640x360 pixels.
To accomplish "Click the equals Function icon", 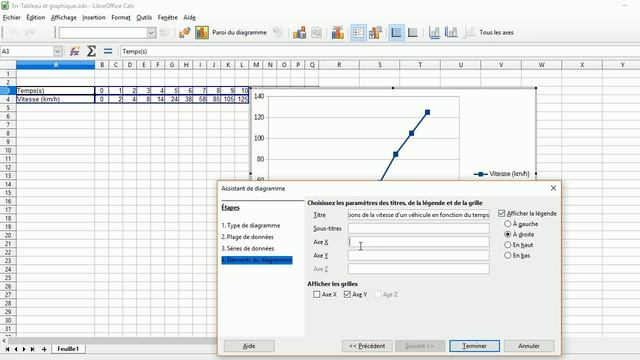I will [108, 51].
